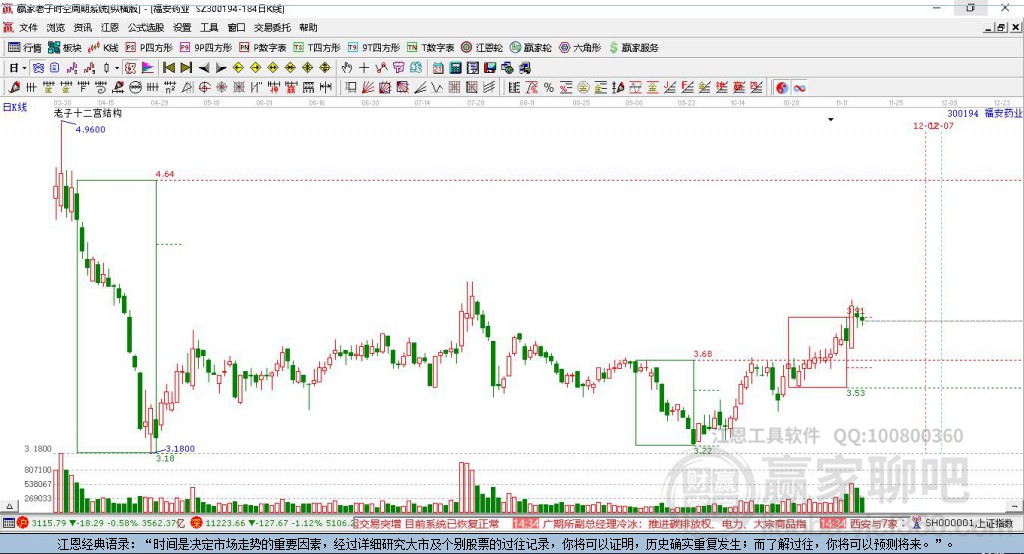Open 赢家服务 services
This screenshot has height=554, width=1024.
633,48
